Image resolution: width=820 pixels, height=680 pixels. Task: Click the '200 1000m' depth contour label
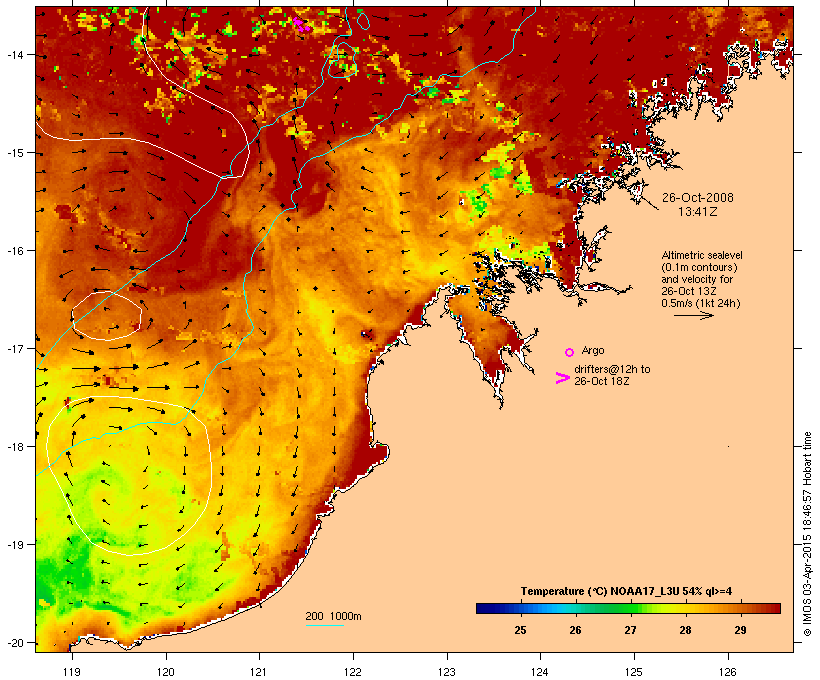(333, 616)
